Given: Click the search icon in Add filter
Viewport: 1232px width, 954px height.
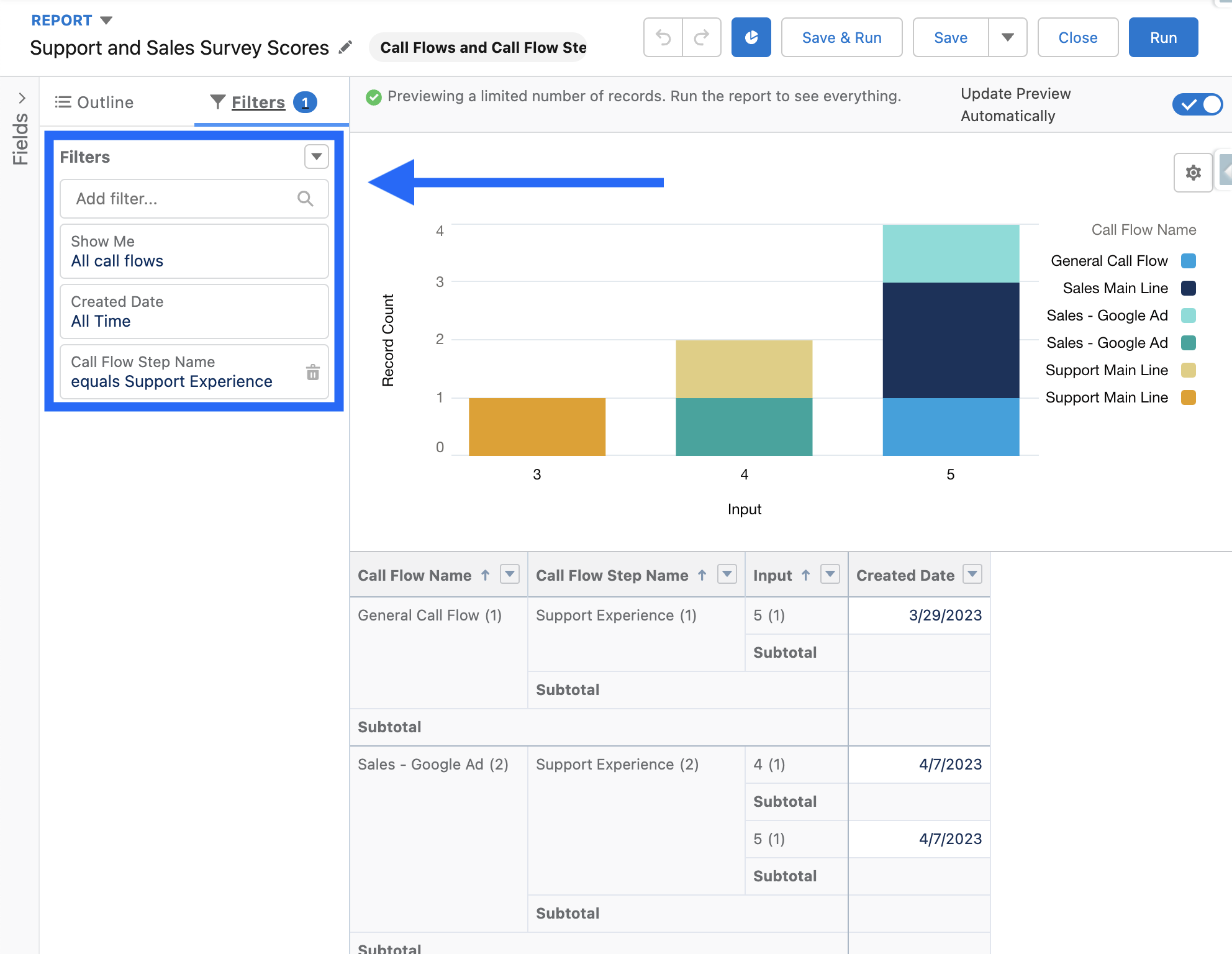Looking at the screenshot, I should coord(305,199).
